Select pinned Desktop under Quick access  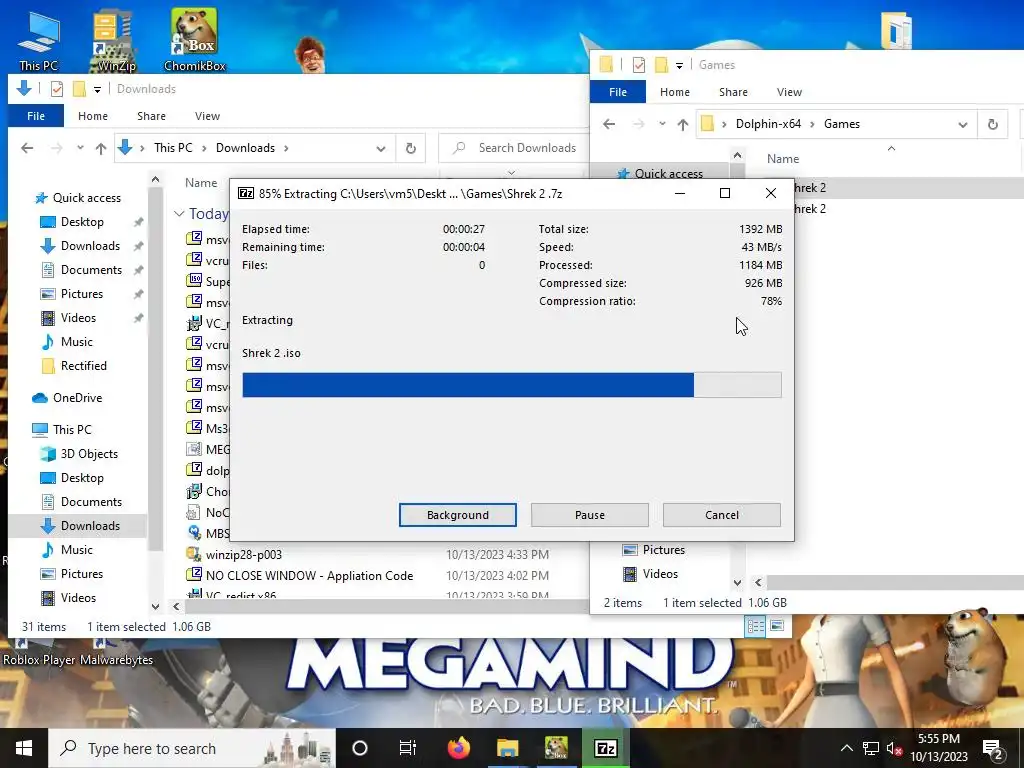[x=82, y=222]
